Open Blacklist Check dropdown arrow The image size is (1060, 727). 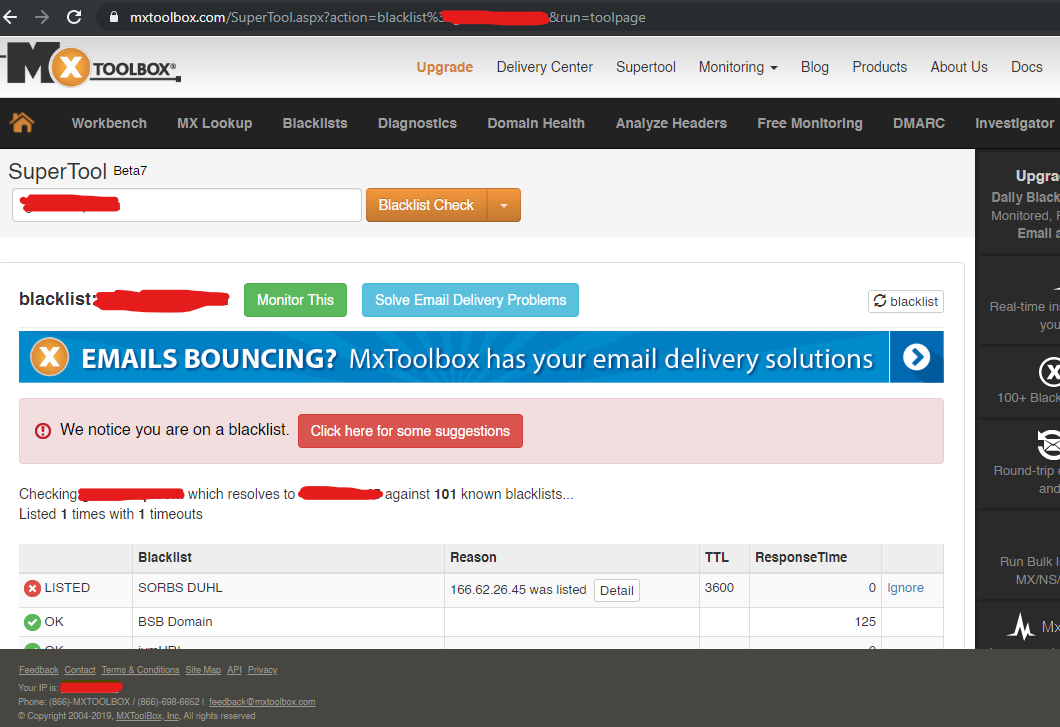504,205
